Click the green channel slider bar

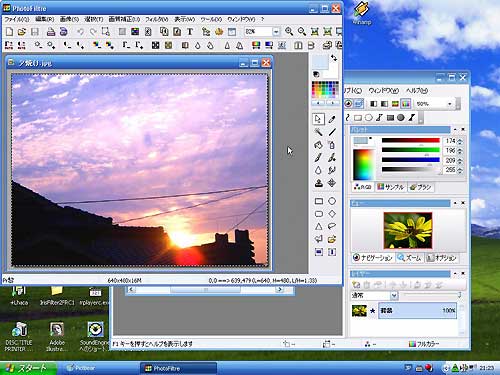pyautogui.click(x=411, y=150)
